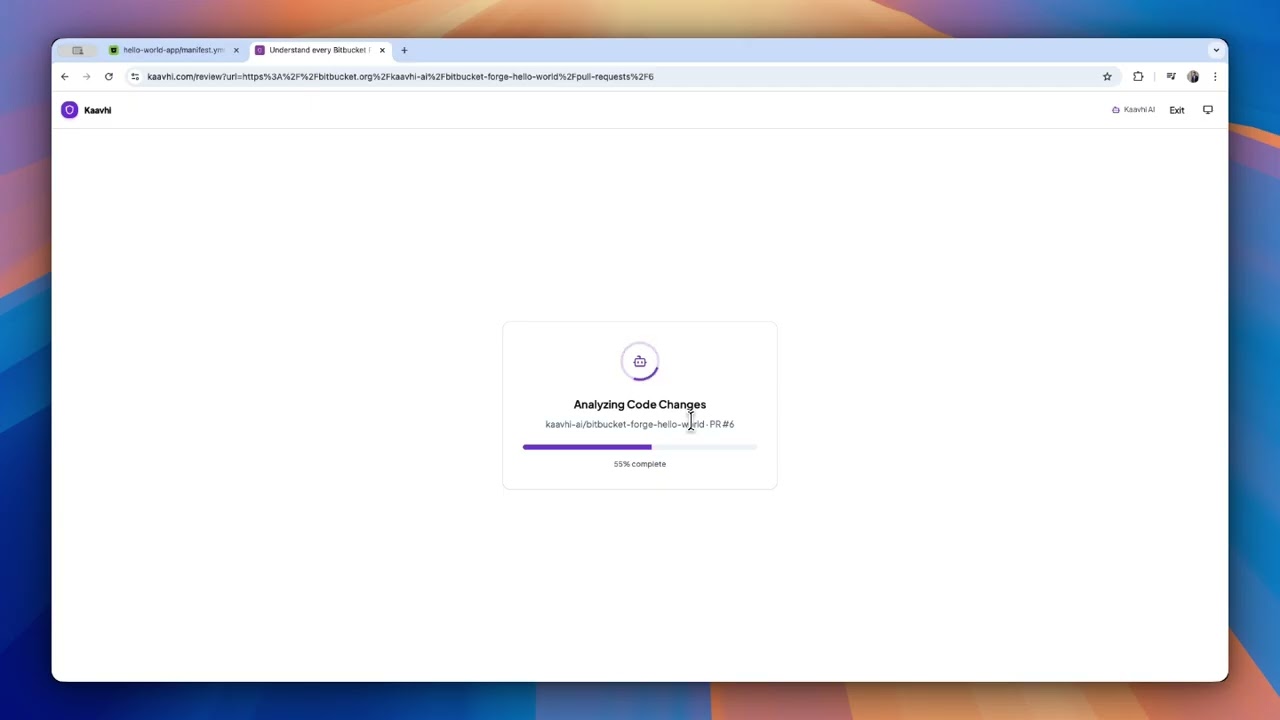This screenshot has height=720, width=1280.
Task: Click the Kaavhi brand name
Action: 98,110
